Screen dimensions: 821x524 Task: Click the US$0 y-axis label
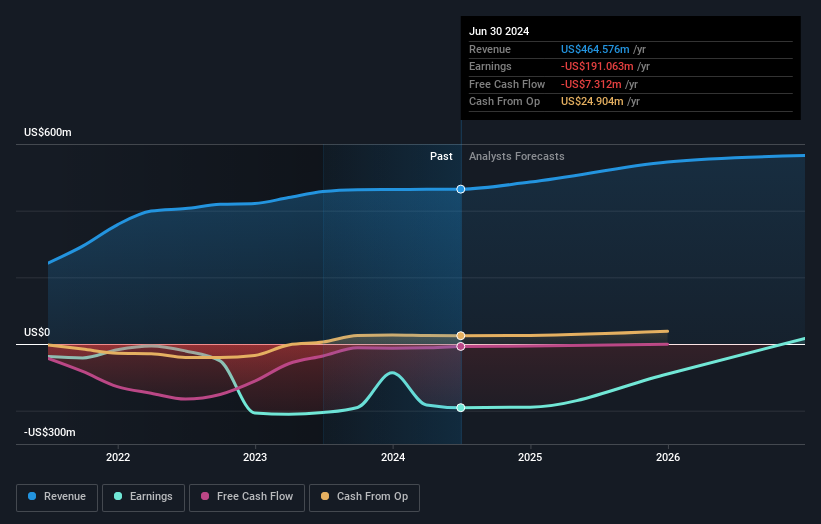click(x=37, y=332)
